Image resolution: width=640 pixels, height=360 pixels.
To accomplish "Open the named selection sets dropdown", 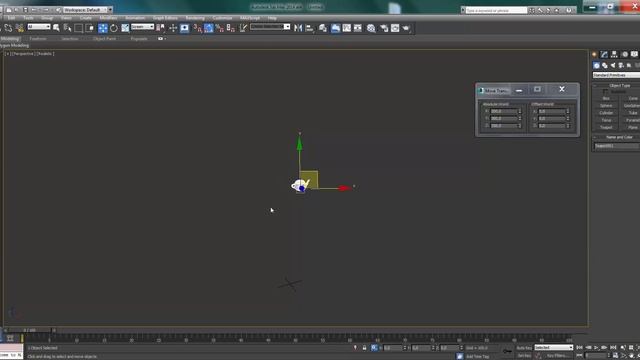I will pos(270,27).
